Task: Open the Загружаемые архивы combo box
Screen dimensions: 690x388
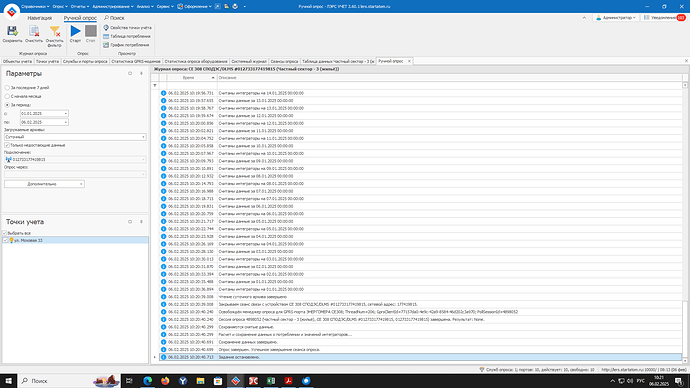Action: pyautogui.click(x=75, y=137)
